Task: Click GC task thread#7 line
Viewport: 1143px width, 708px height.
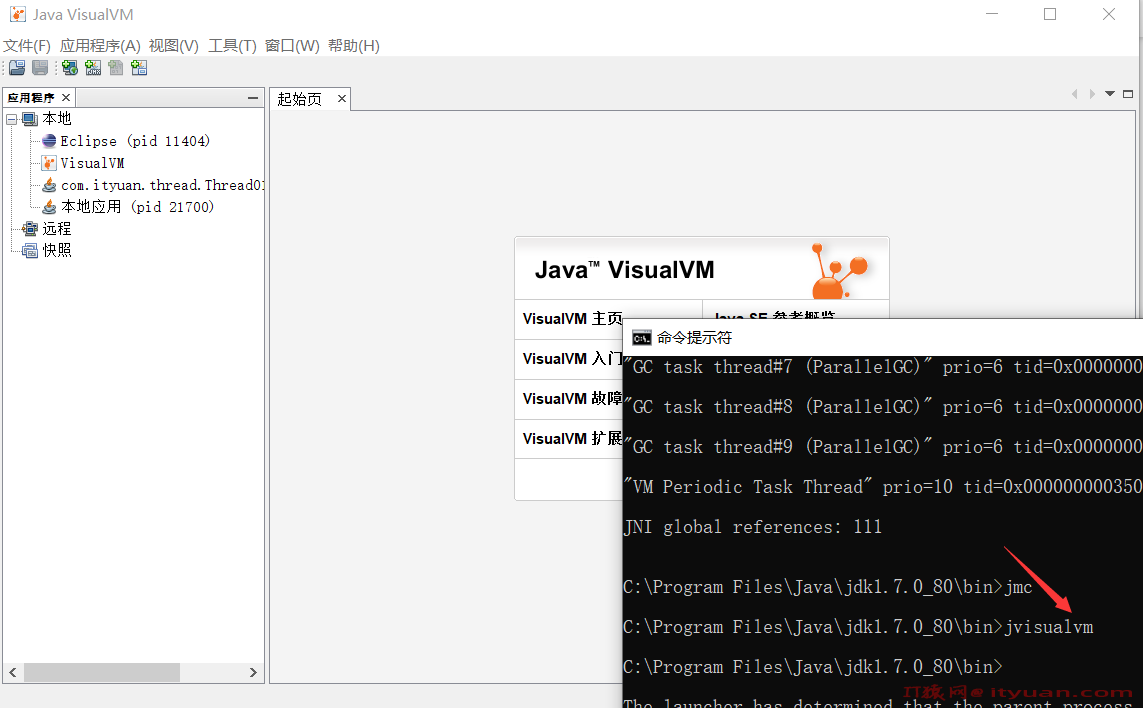Action: point(883,367)
